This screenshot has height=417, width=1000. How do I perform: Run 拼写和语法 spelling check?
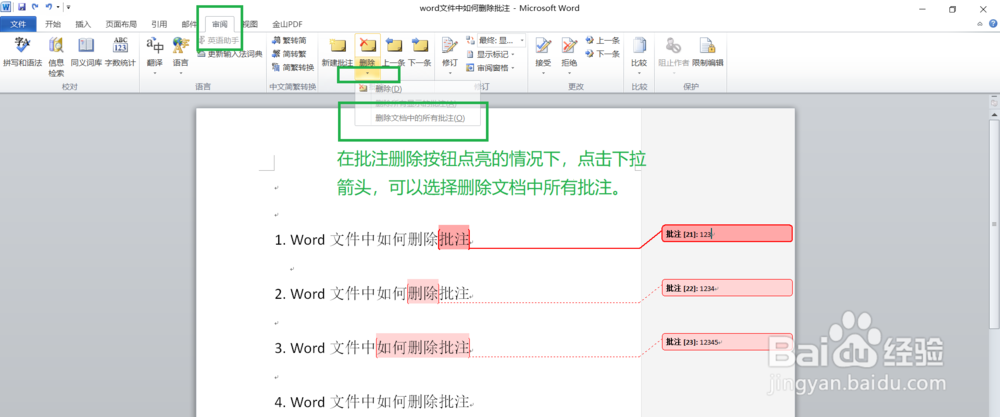(x=22, y=53)
